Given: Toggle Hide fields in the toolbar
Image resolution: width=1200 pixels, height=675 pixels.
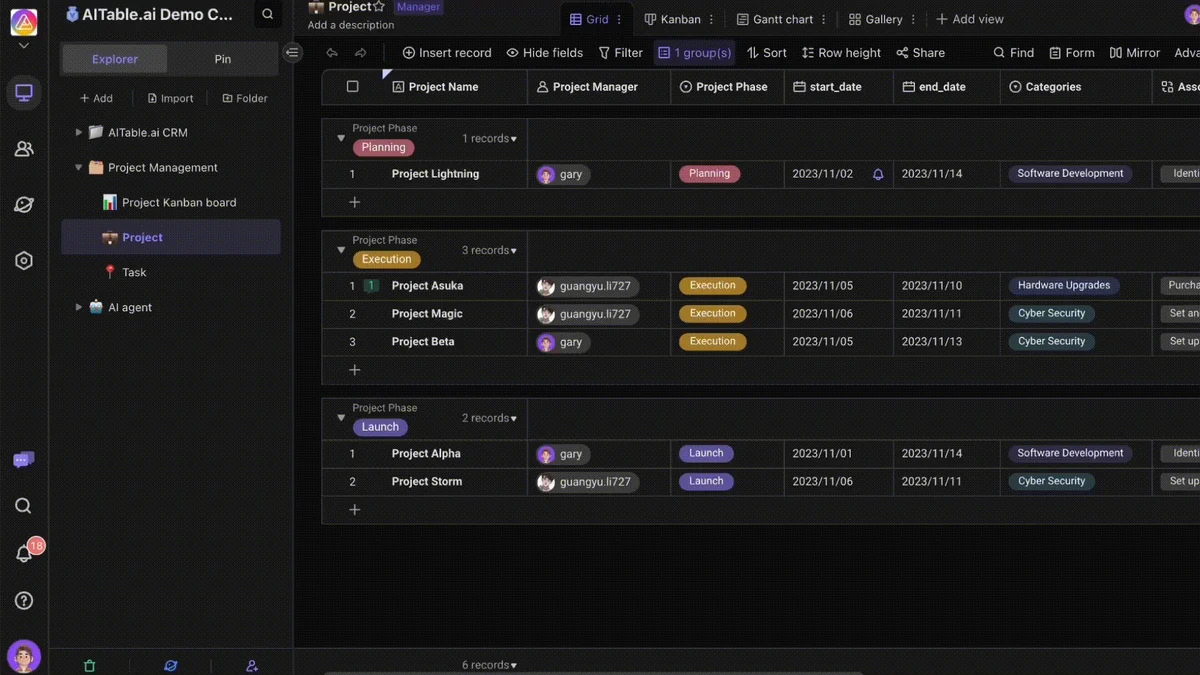Looking at the screenshot, I should 544,53.
